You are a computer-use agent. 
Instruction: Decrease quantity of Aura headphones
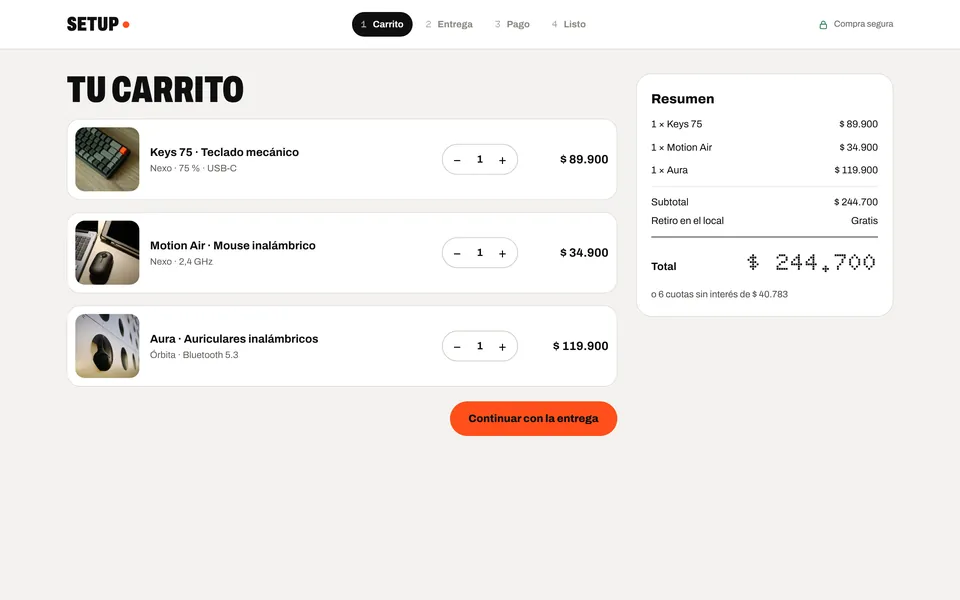(x=457, y=347)
